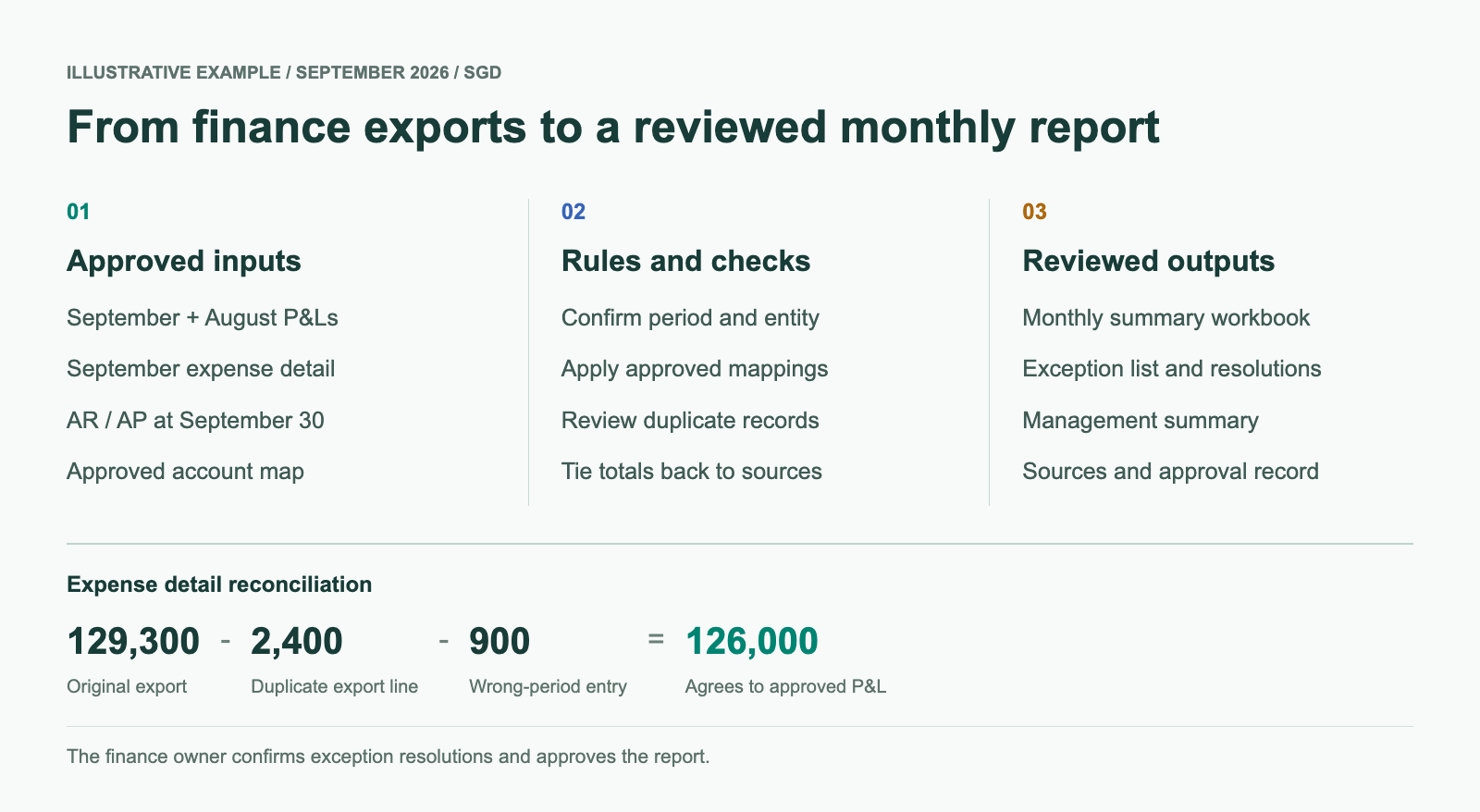
Task: Click 'Tie totals back to sources'
Action: pos(692,472)
